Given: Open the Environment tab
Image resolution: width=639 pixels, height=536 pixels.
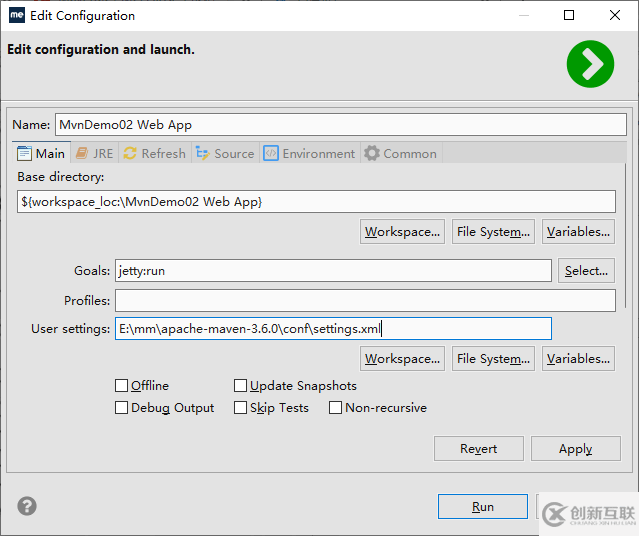Looking at the screenshot, I should (x=309, y=153).
